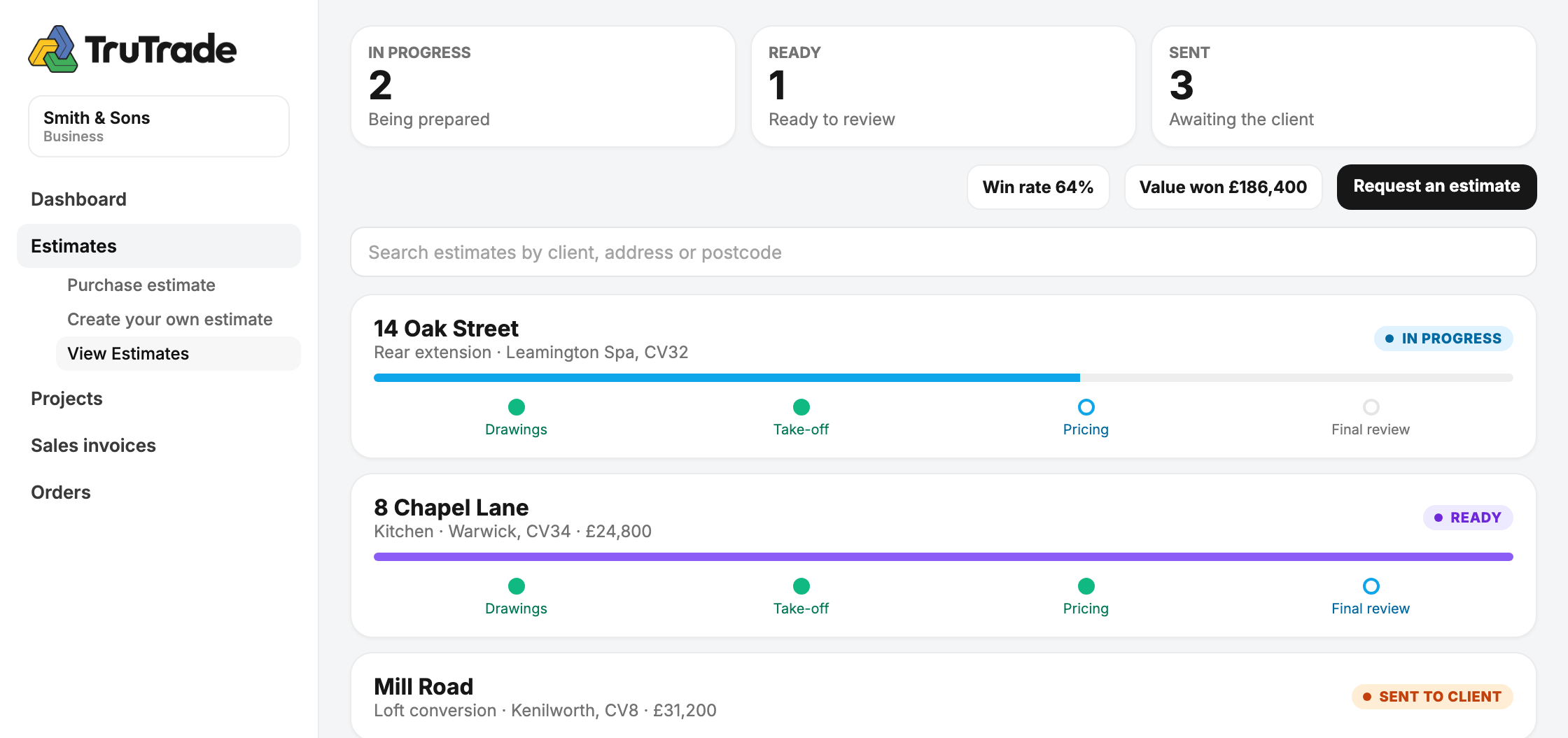Screen dimensions: 1568x738
Task: Click Final review circle for 8 Chapel Lane
Action: [1371, 586]
